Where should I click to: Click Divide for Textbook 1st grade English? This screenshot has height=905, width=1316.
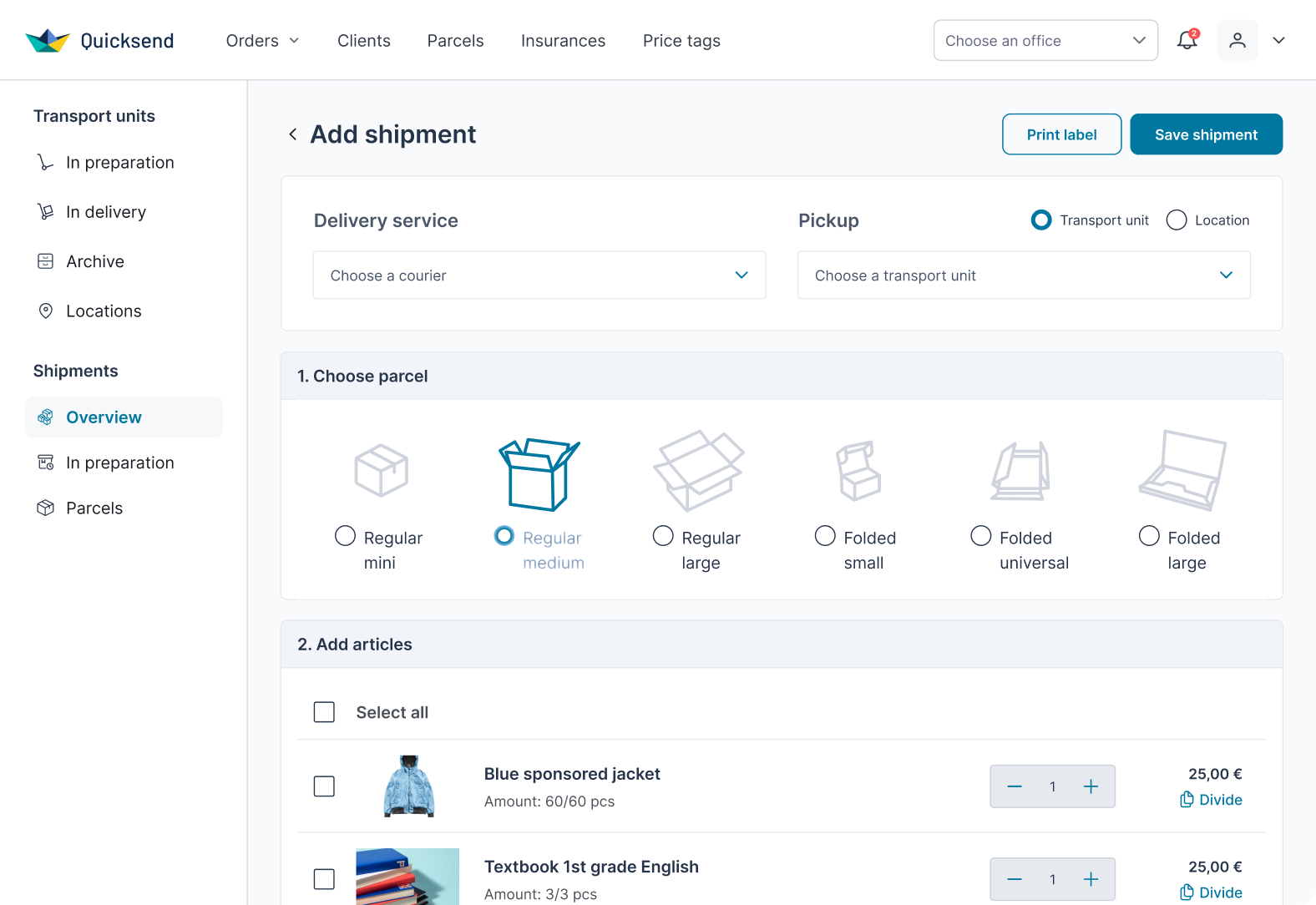click(x=1211, y=892)
